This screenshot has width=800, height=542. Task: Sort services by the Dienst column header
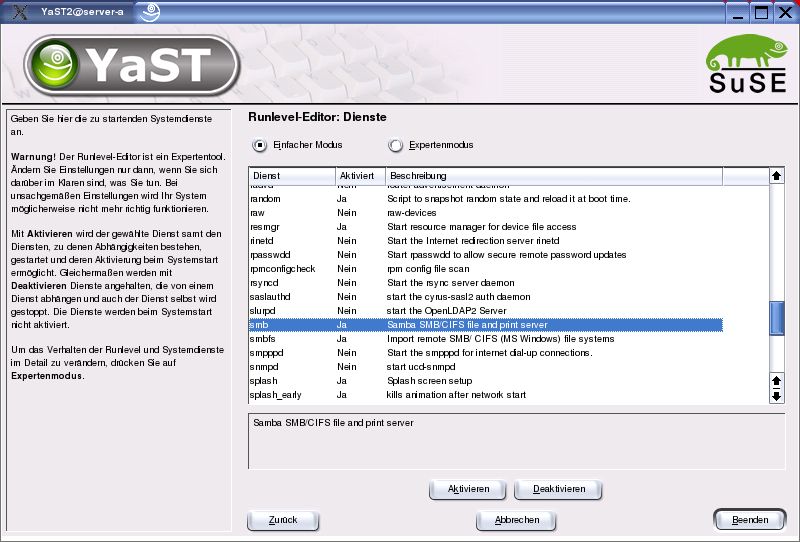click(292, 176)
